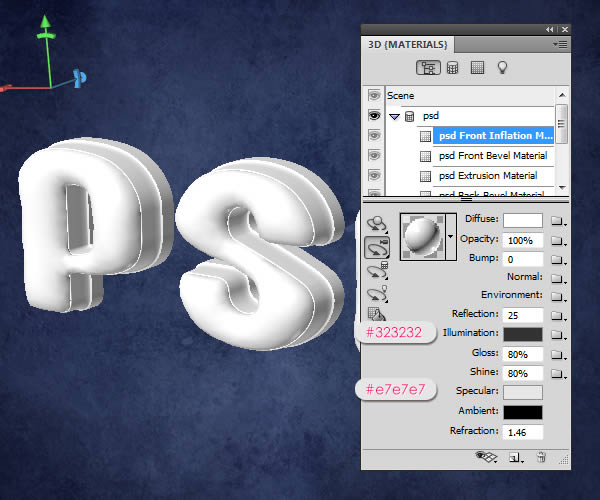Open the Diffuse texture folder menu
600x500 pixels.
(x=558, y=221)
